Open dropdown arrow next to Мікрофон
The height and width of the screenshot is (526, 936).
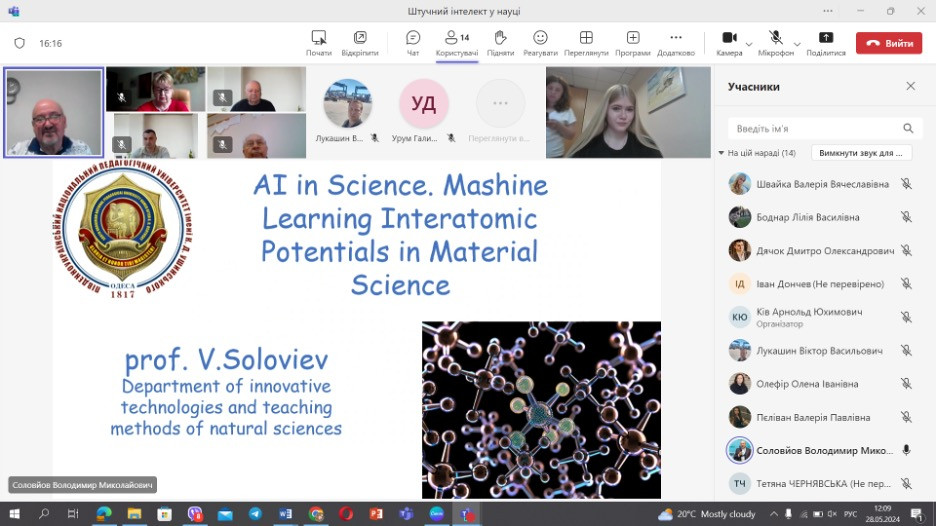[797, 44]
